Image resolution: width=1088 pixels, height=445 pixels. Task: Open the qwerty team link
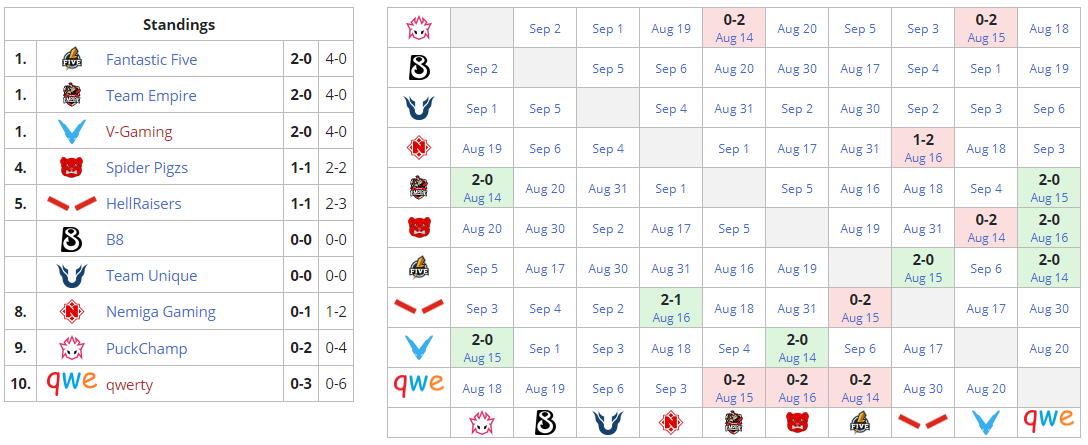129,384
